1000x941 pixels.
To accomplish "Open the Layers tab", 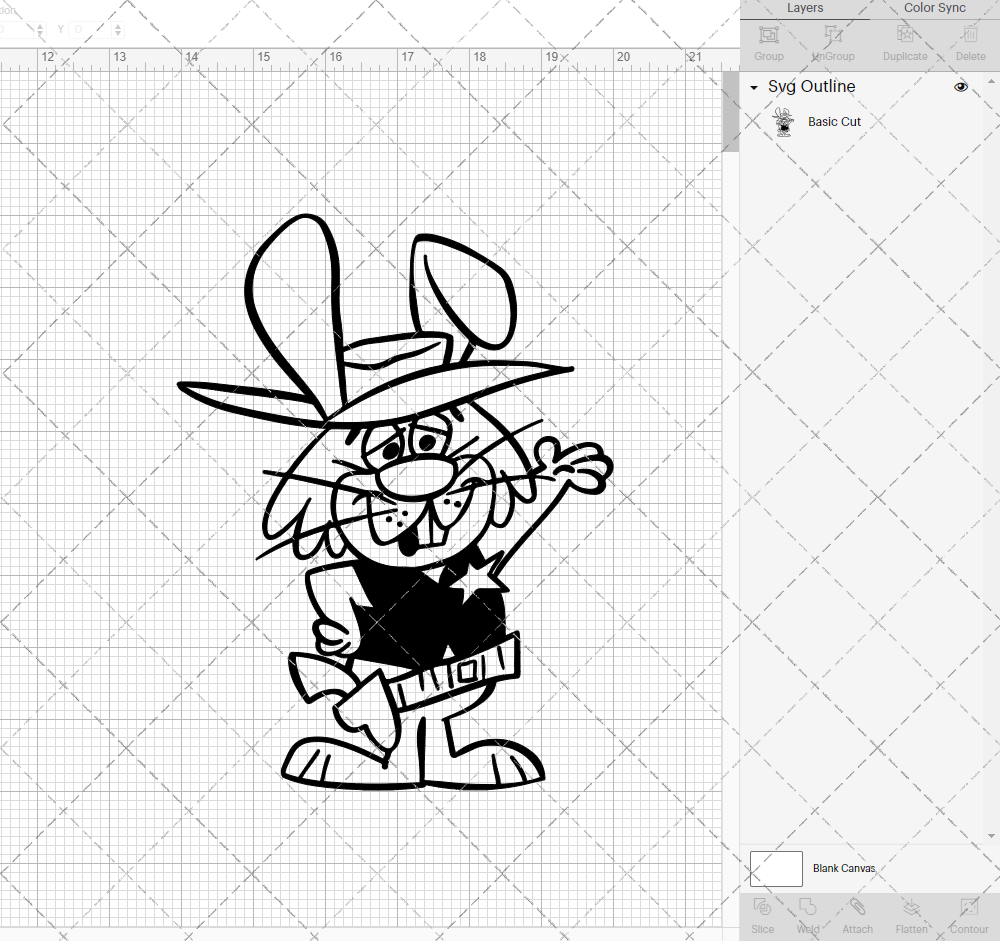I will [805, 8].
